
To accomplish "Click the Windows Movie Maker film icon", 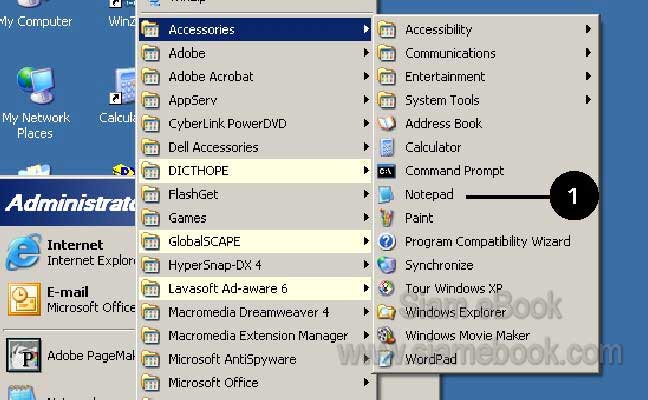I will [386, 336].
